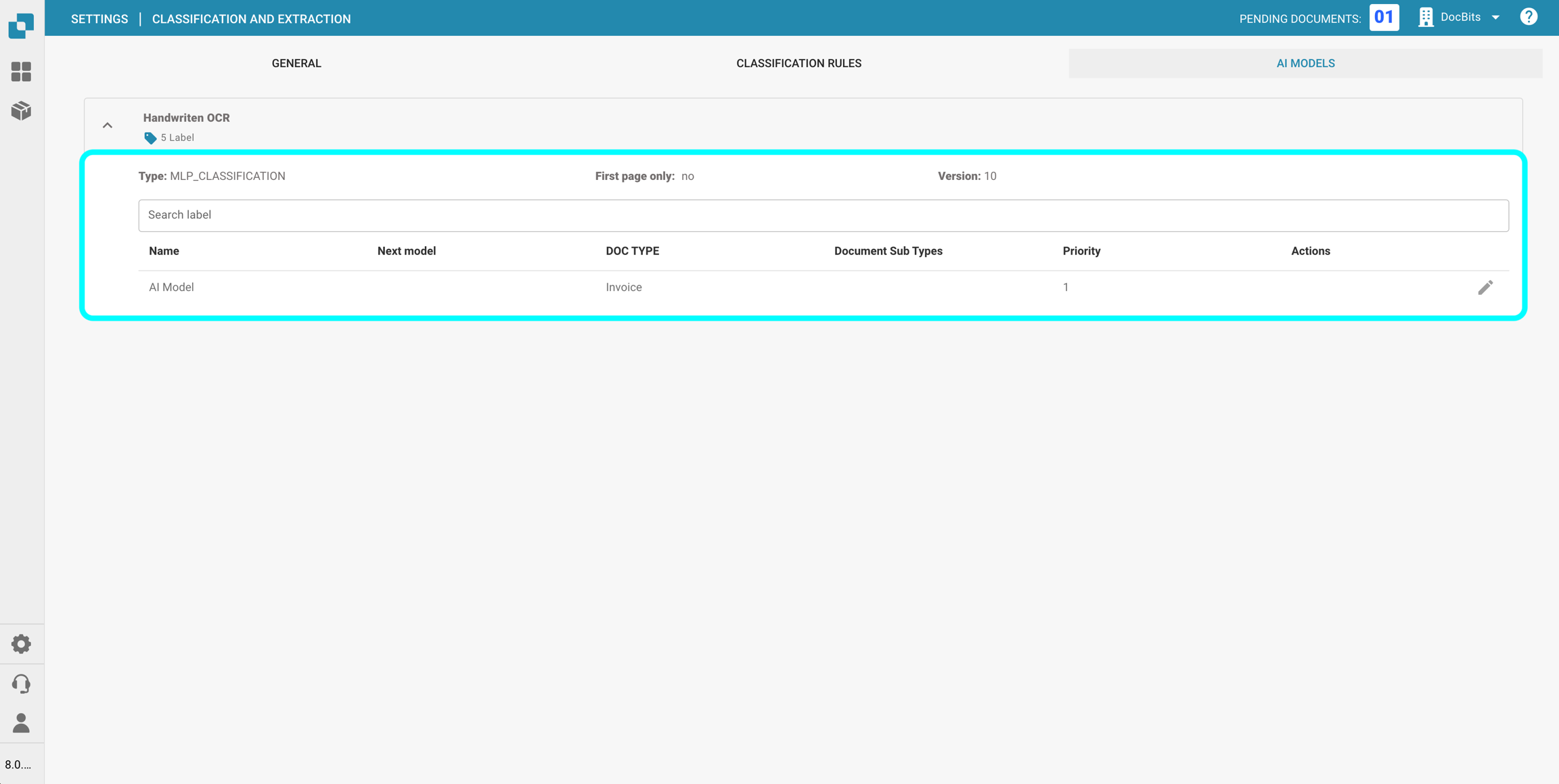Viewport: 1559px width, 784px height.
Task: Edit the AI Model label with pencil
Action: point(1485,287)
